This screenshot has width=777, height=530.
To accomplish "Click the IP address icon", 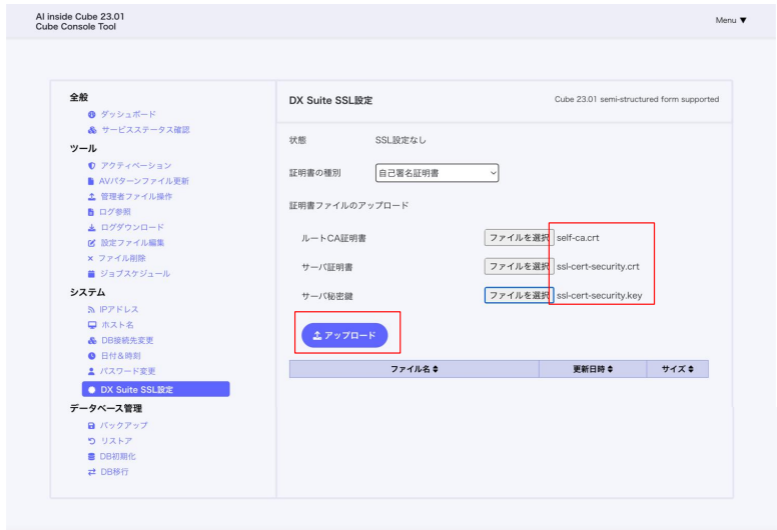I will click(92, 310).
